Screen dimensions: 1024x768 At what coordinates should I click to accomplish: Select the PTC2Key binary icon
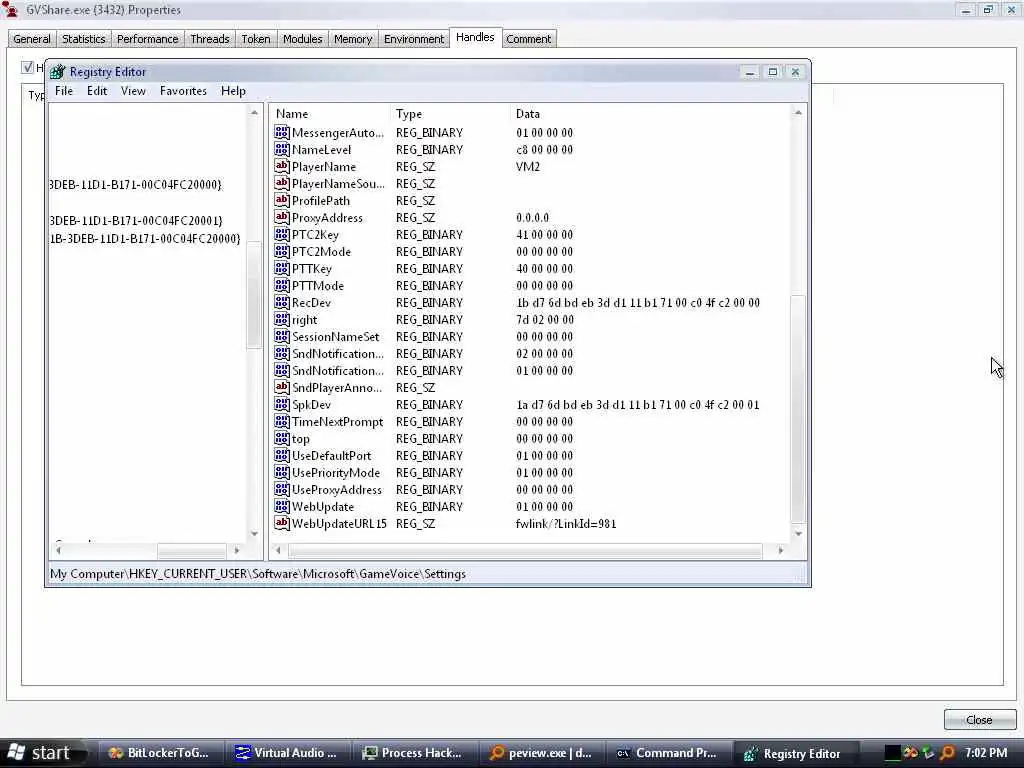[x=281, y=234]
